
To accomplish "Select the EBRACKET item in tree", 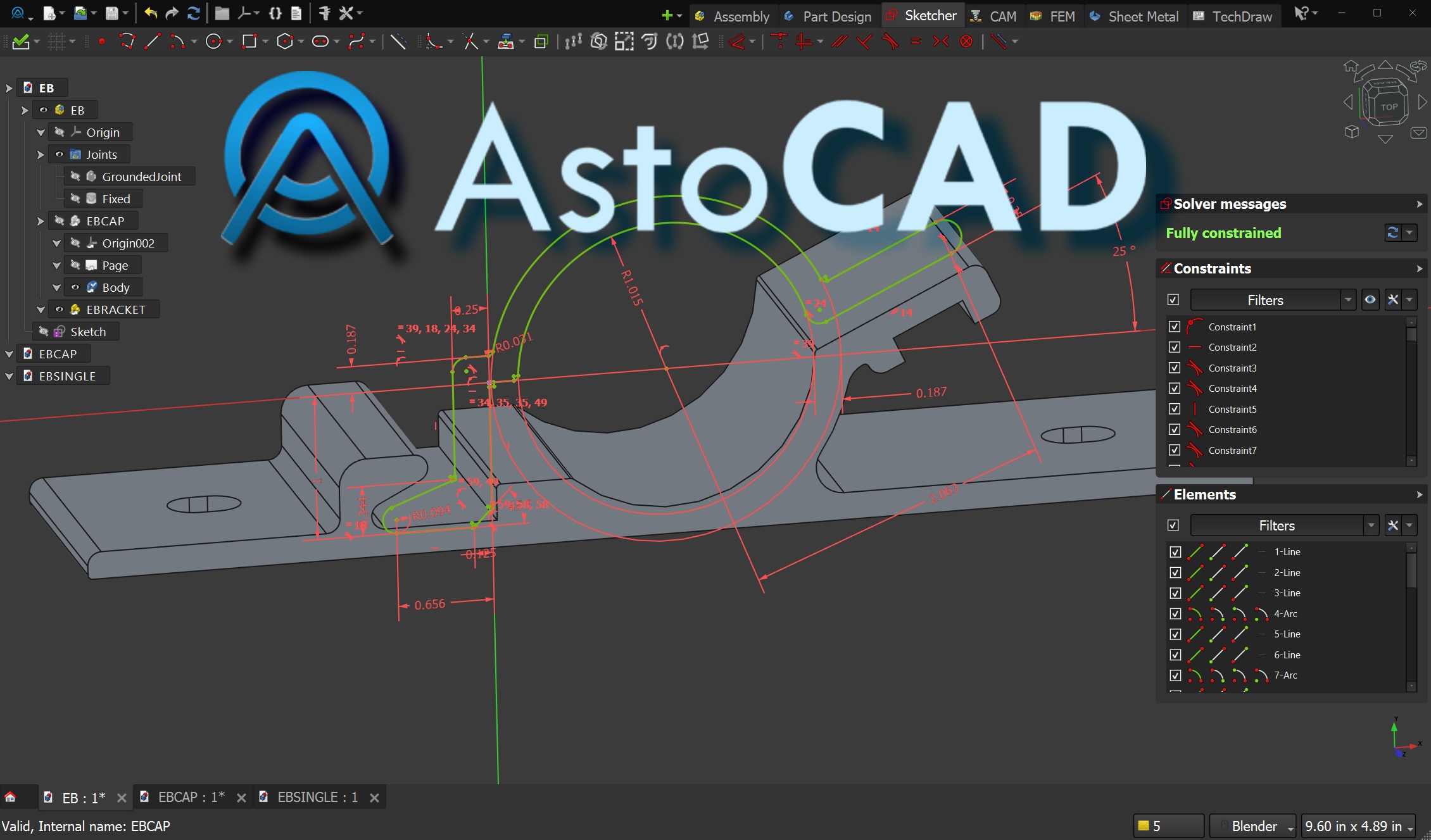I will tap(116, 310).
